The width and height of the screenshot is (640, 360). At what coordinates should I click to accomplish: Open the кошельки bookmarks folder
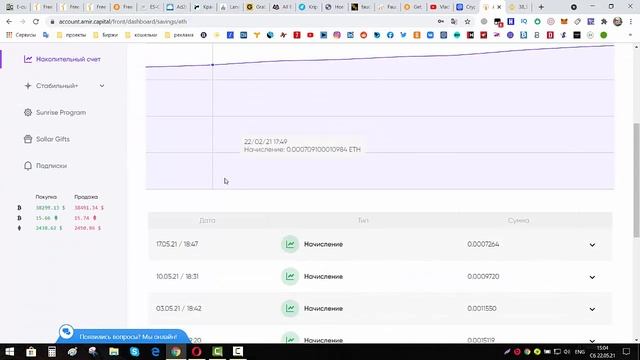(141, 35)
